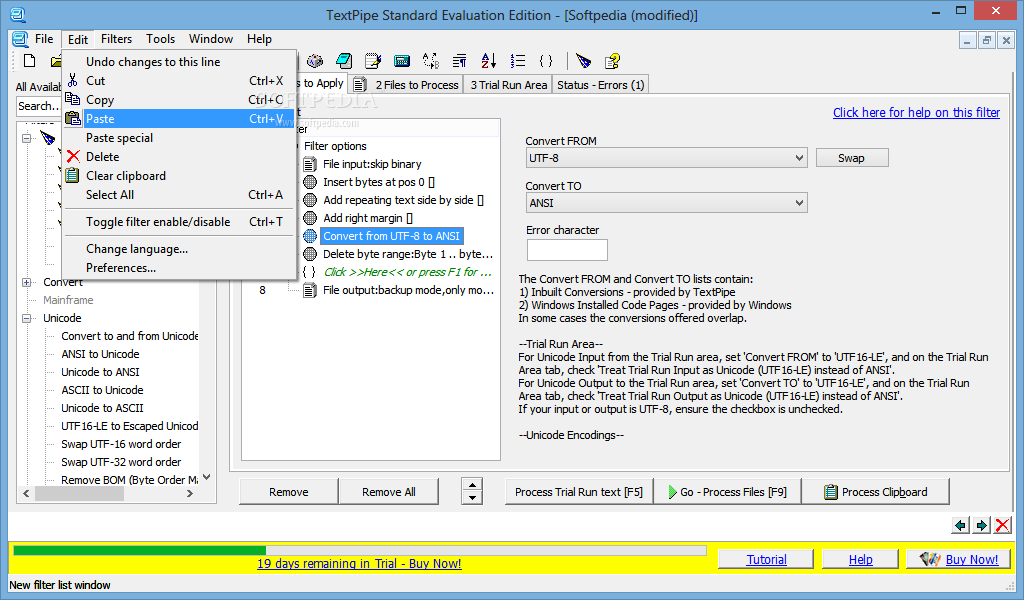Click the Remove button

(x=289, y=492)
